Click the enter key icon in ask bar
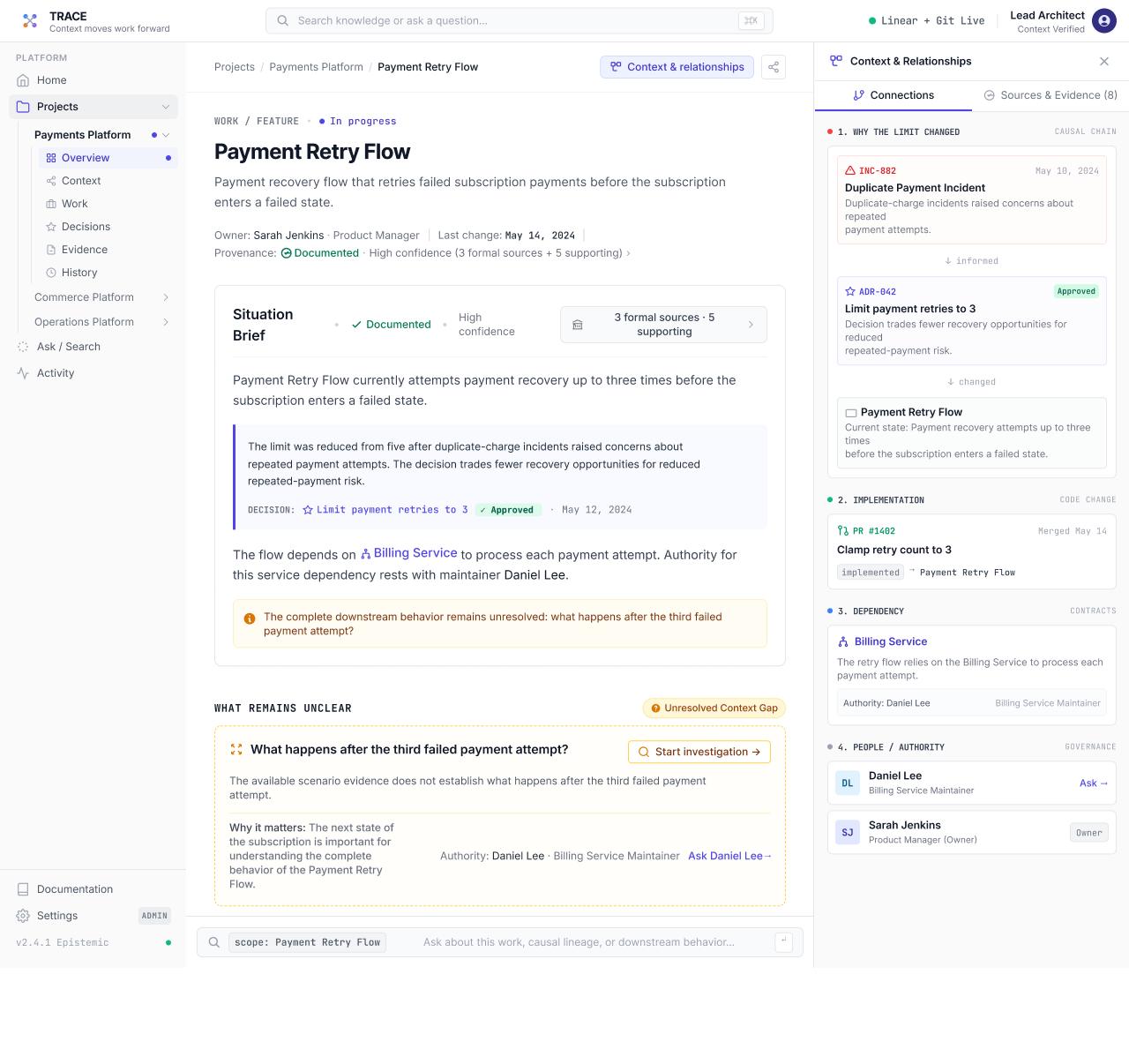The width and height of the screenshot is (1129, 1064). 784,941
